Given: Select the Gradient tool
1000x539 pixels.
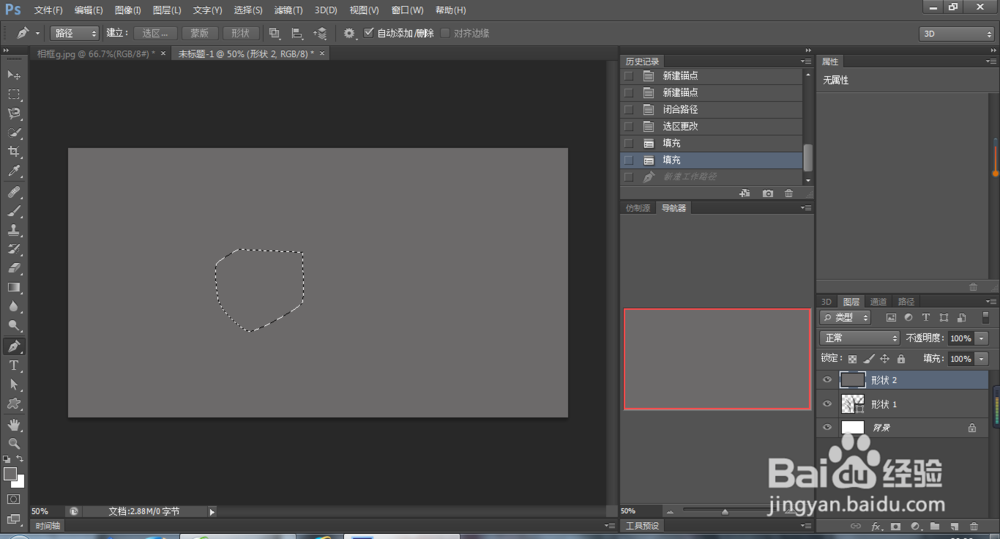Looking at the screenshot, I should pos(13,288).
